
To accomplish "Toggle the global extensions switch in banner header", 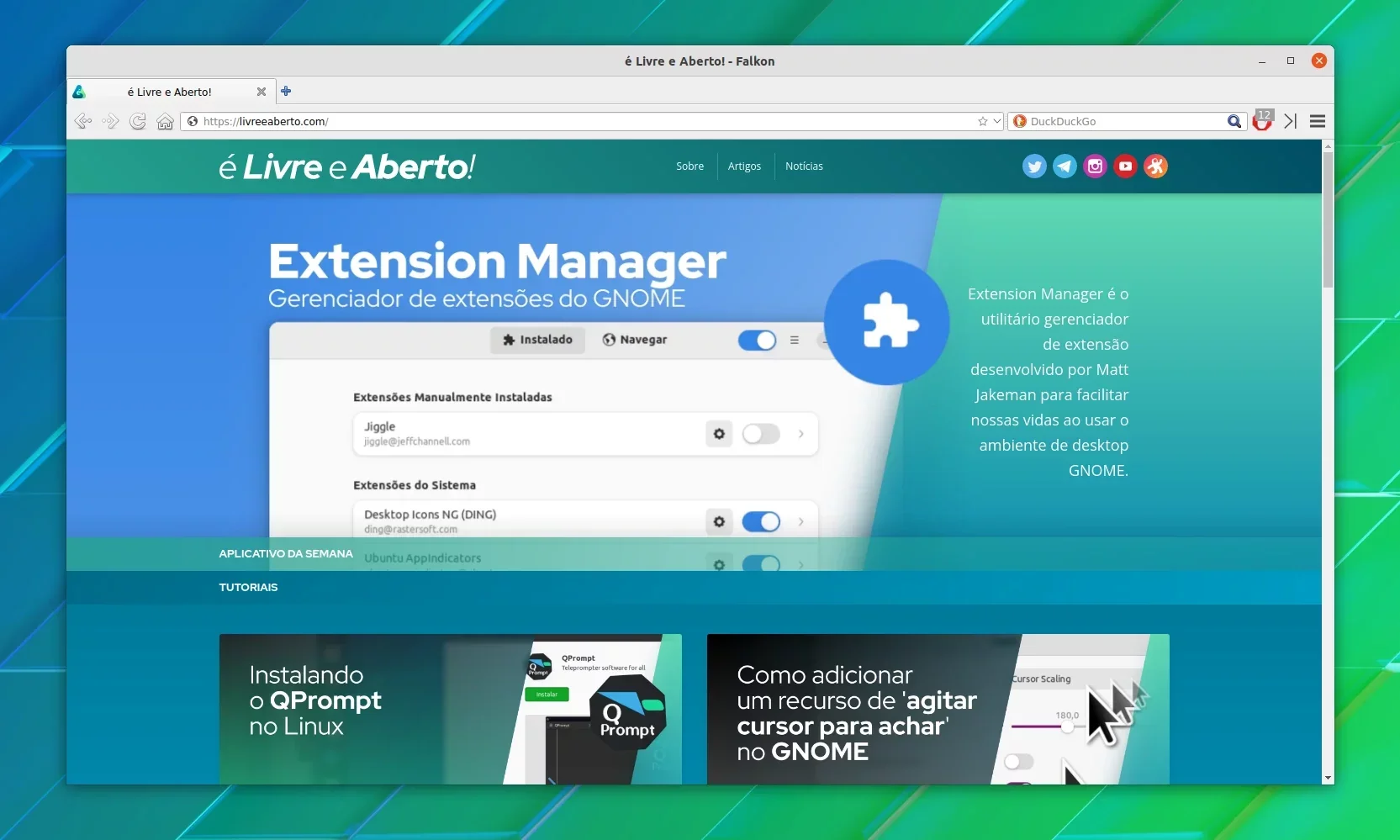I will (x=757, y=340).
